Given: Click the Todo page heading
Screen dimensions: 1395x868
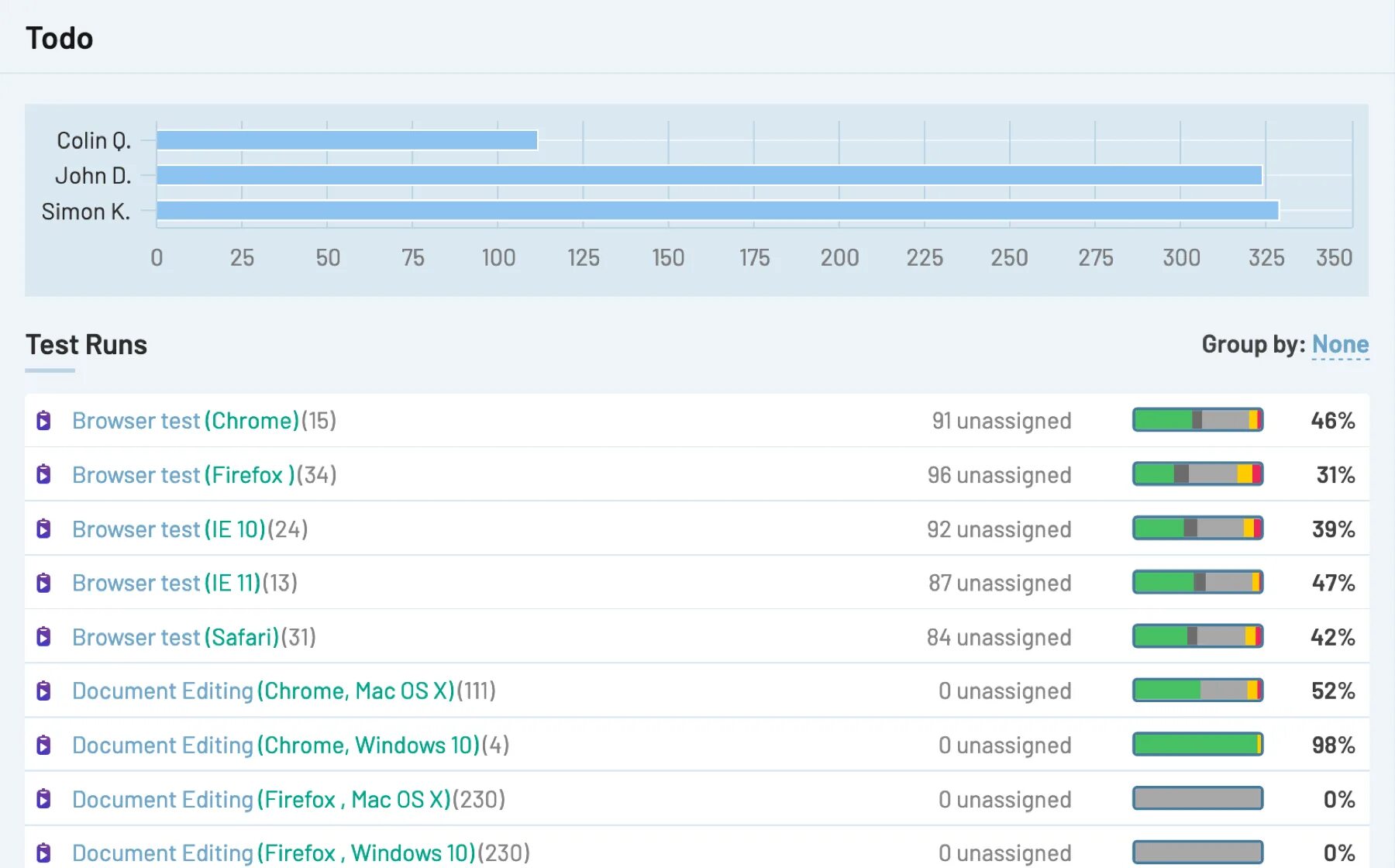Looking at the screenshot, I should click(60, 38).
